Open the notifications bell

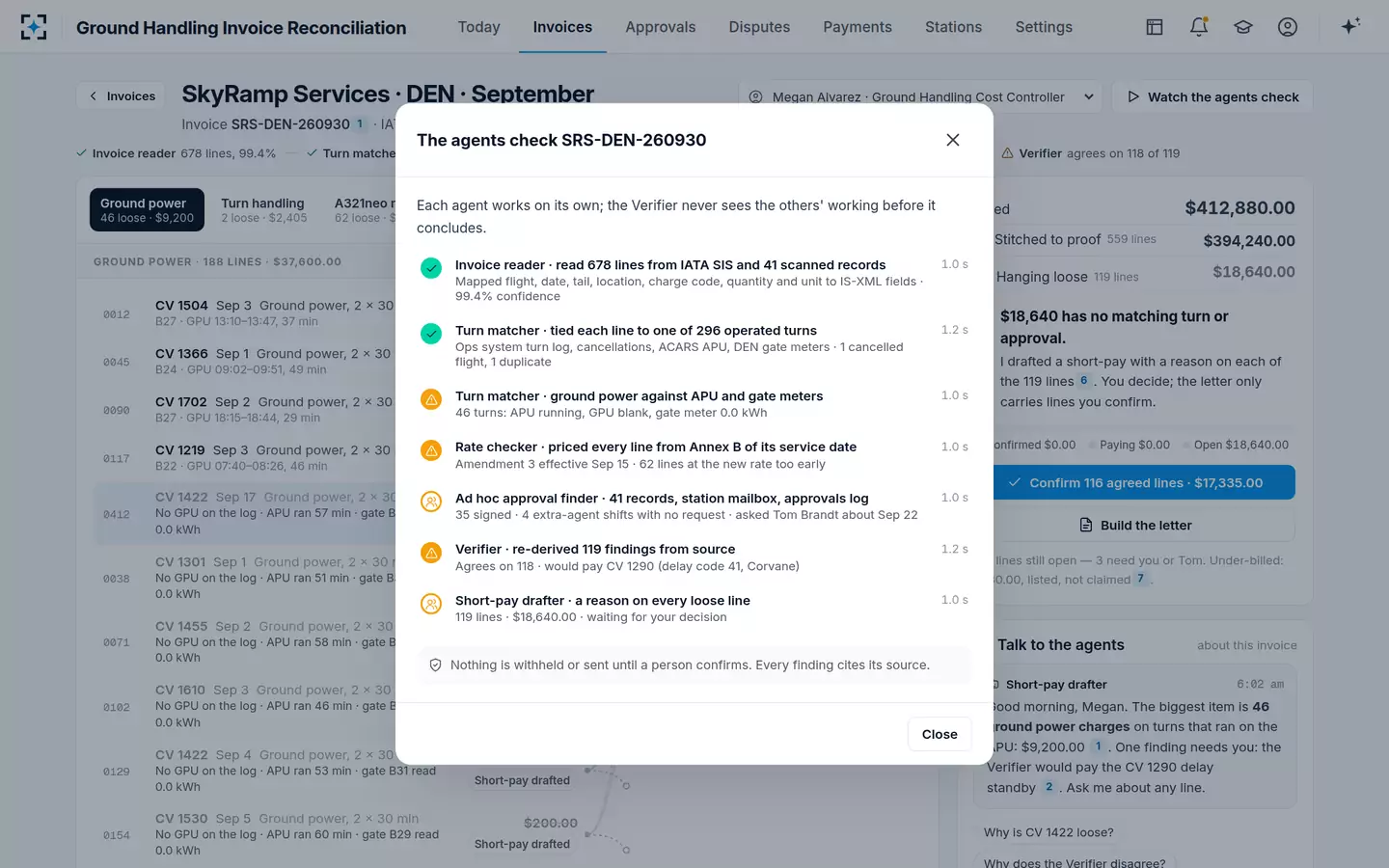(1199, 27)
